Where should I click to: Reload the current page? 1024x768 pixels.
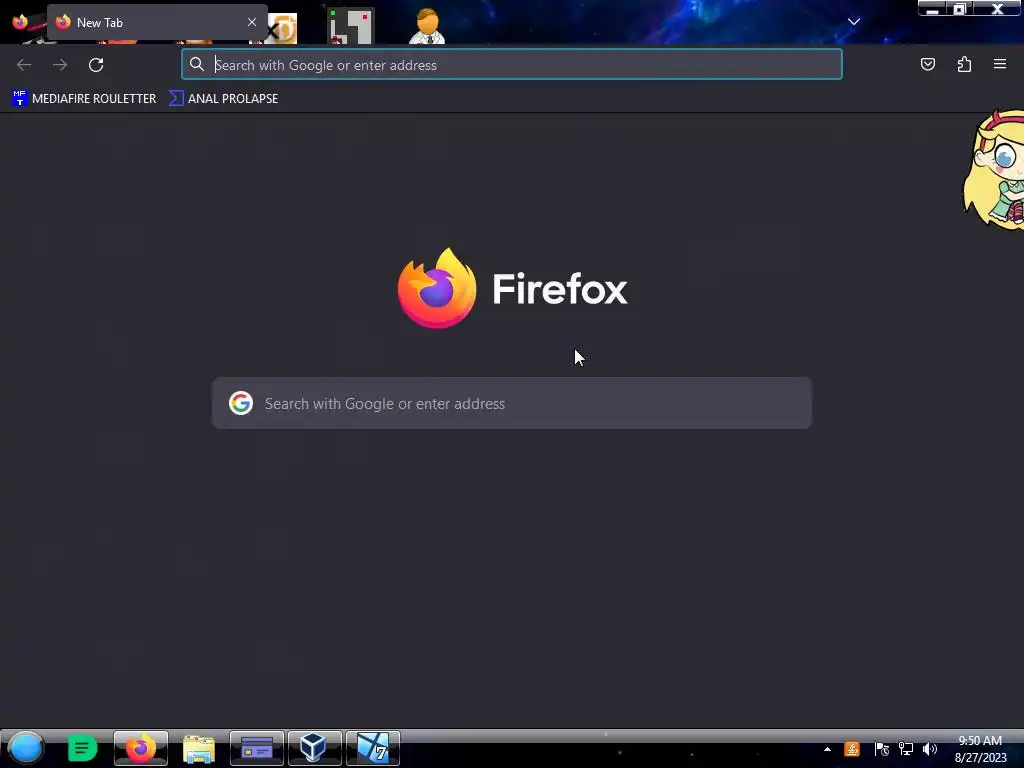96,65
